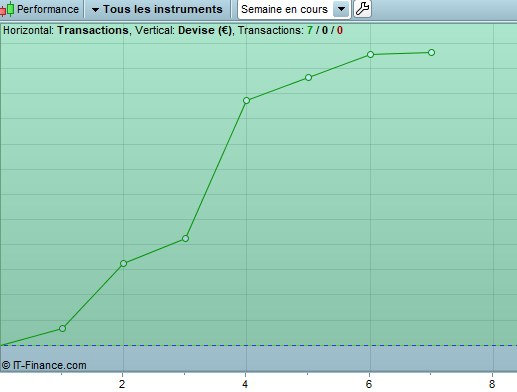
Task: Expand the Semaine en cours dropdown arrow
Action: click(x=341, y=9)
